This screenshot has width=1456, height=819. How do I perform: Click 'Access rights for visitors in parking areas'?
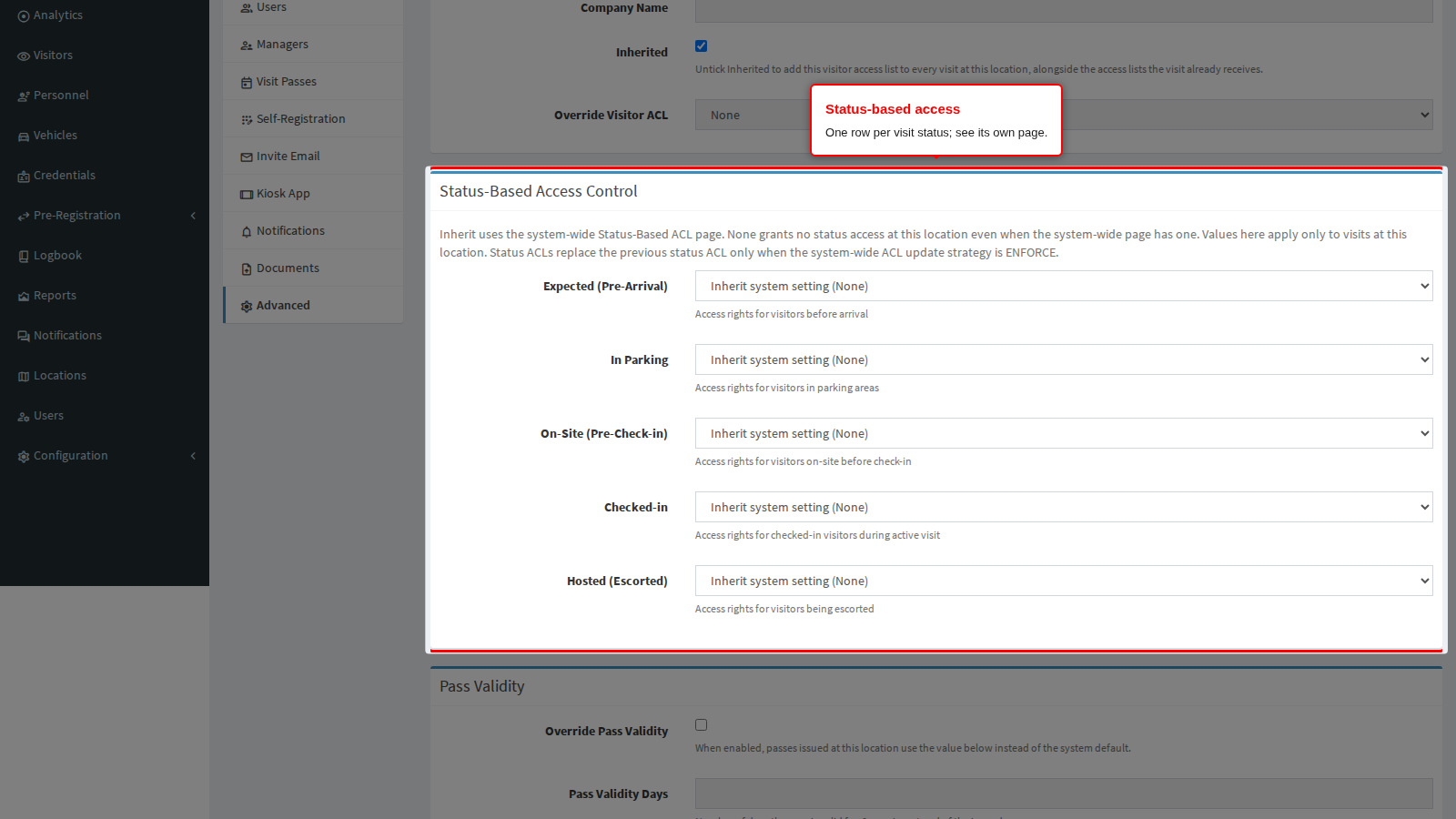tap(787, 388)
